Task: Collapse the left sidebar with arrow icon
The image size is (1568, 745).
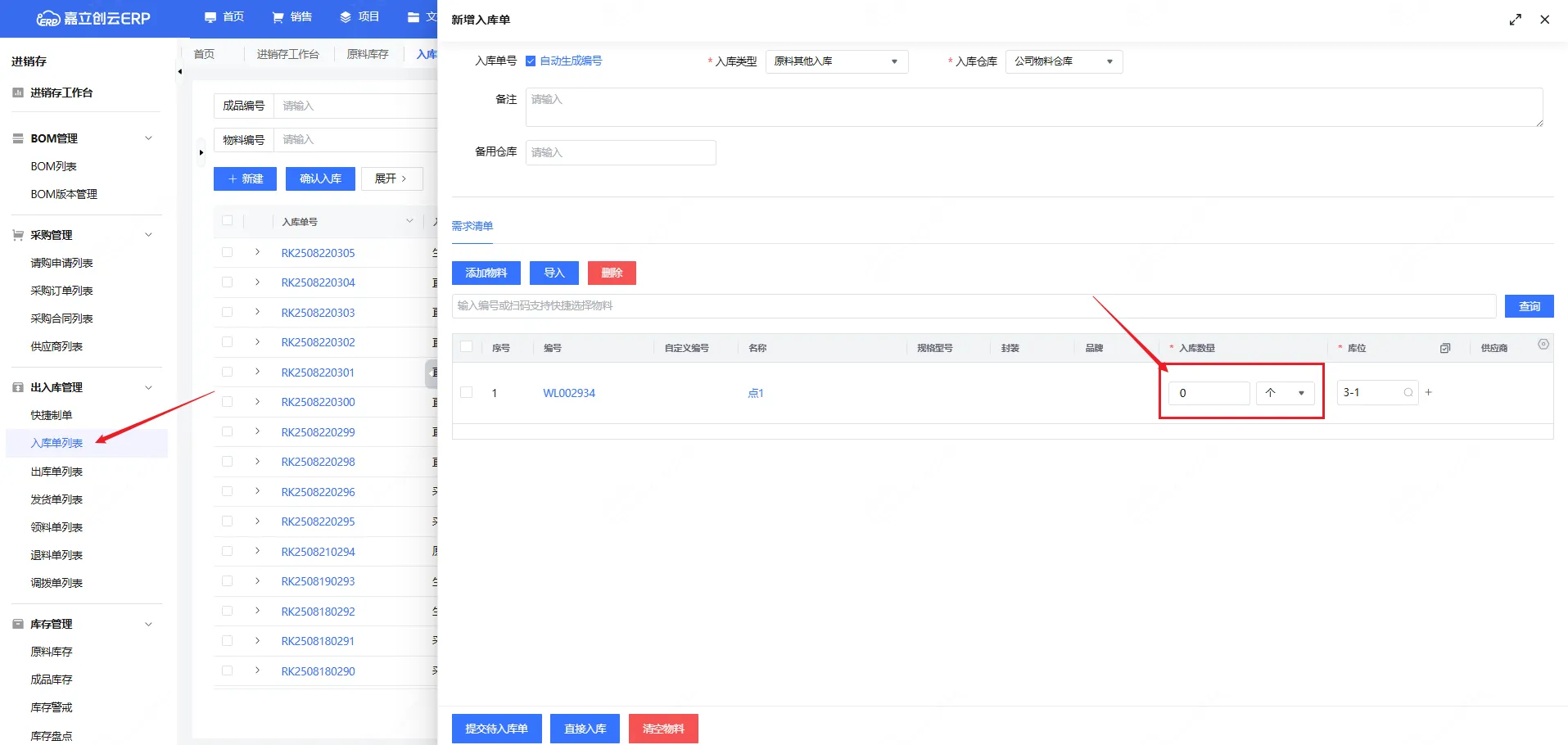Action: (x=179, y=72)
